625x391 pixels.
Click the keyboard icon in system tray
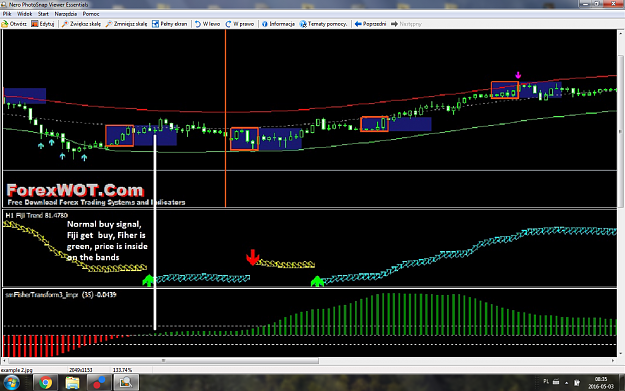coord(556,382)
